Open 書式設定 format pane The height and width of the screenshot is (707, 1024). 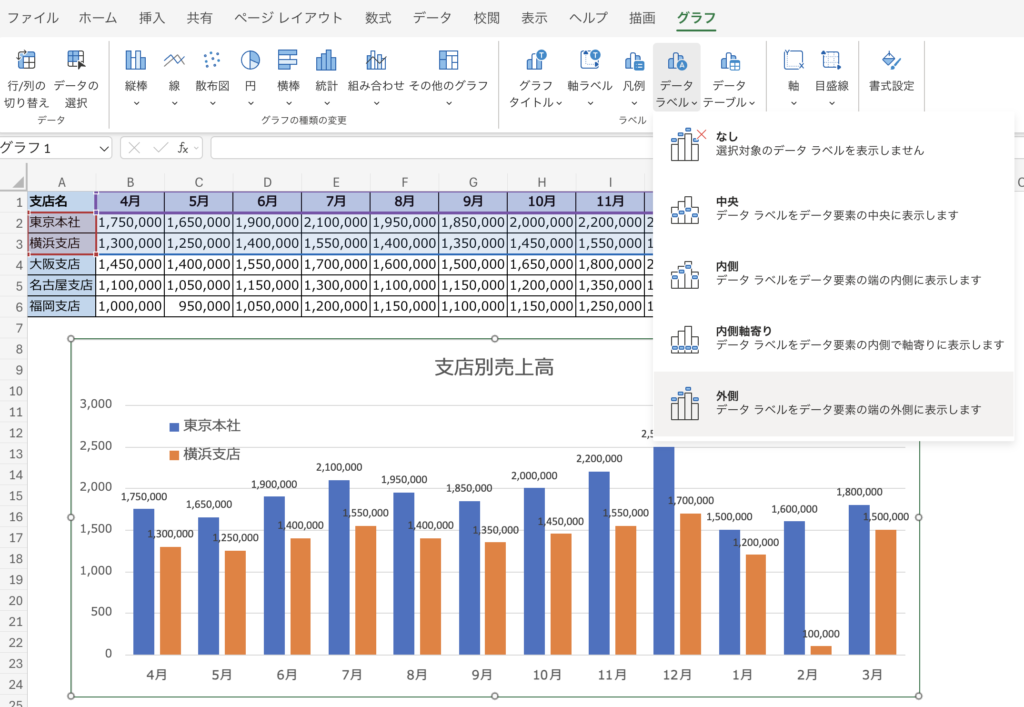click(891, 62)
